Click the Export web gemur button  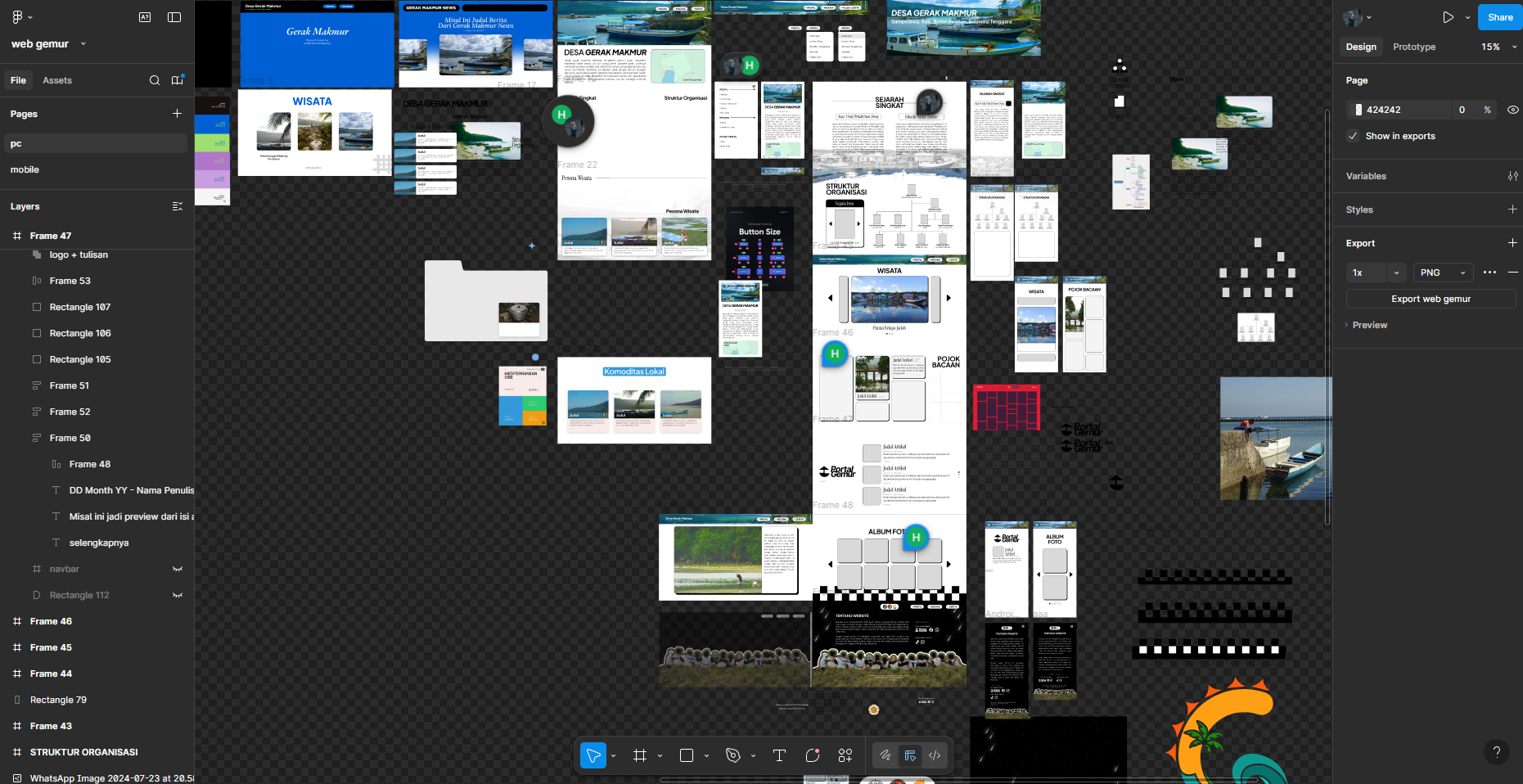point(1431,299)
